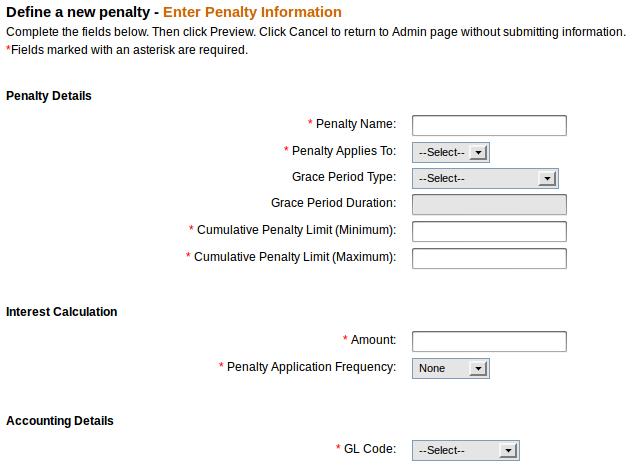Click the Interest Calculation section heading
Viewport: 632px width, 469px height.
[62, 312]
